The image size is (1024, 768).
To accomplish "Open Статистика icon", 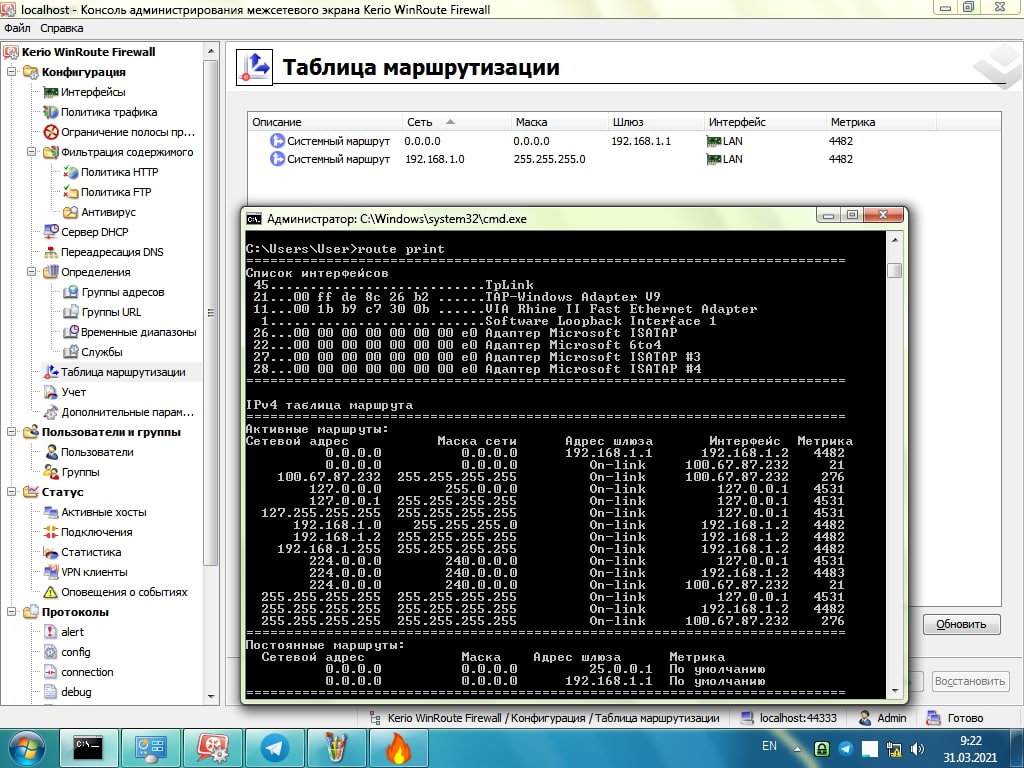I will [50, 552].
